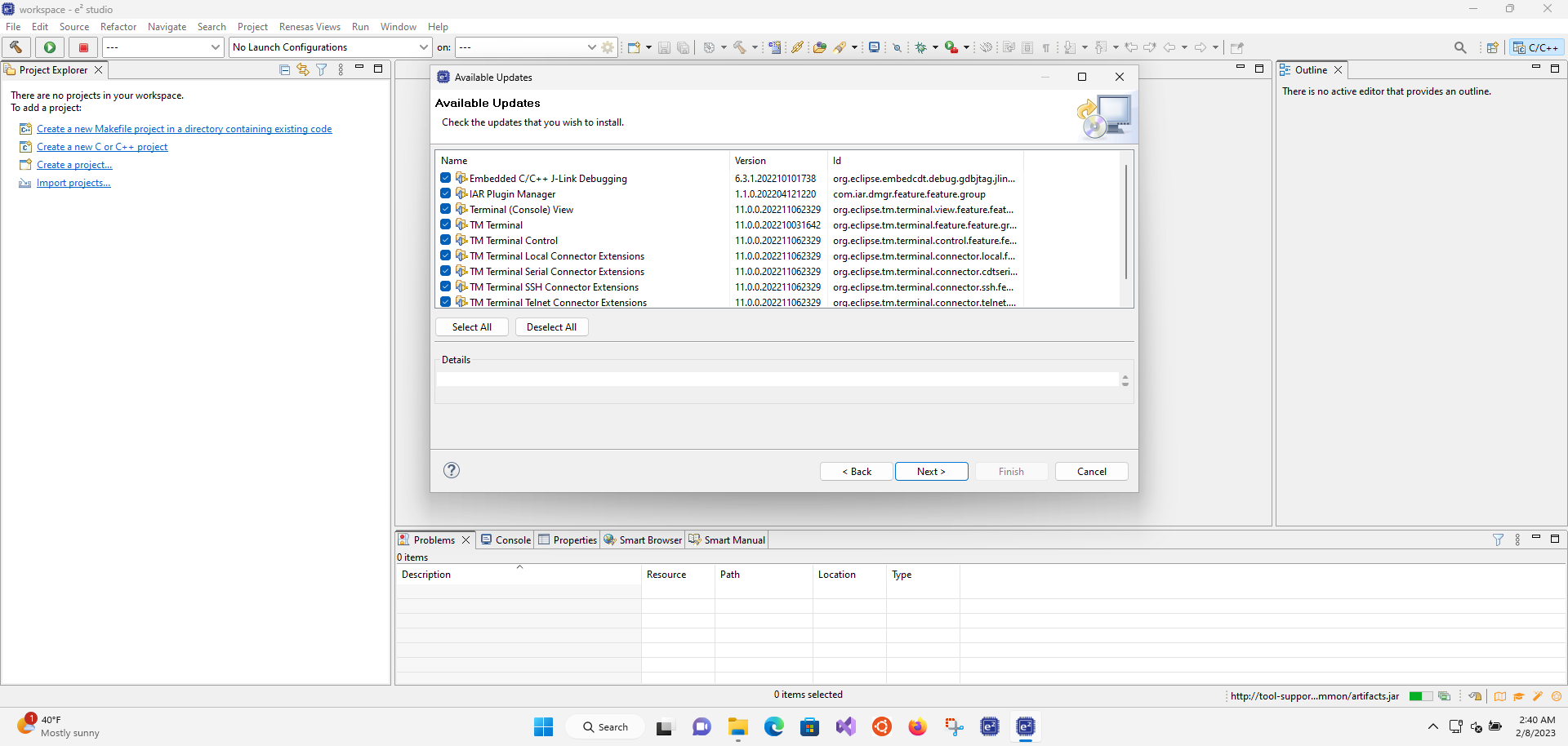Click the help question mark in dialog
Image resolution: width=1568 pixels, height=746 pixels.
coord(452,470)
